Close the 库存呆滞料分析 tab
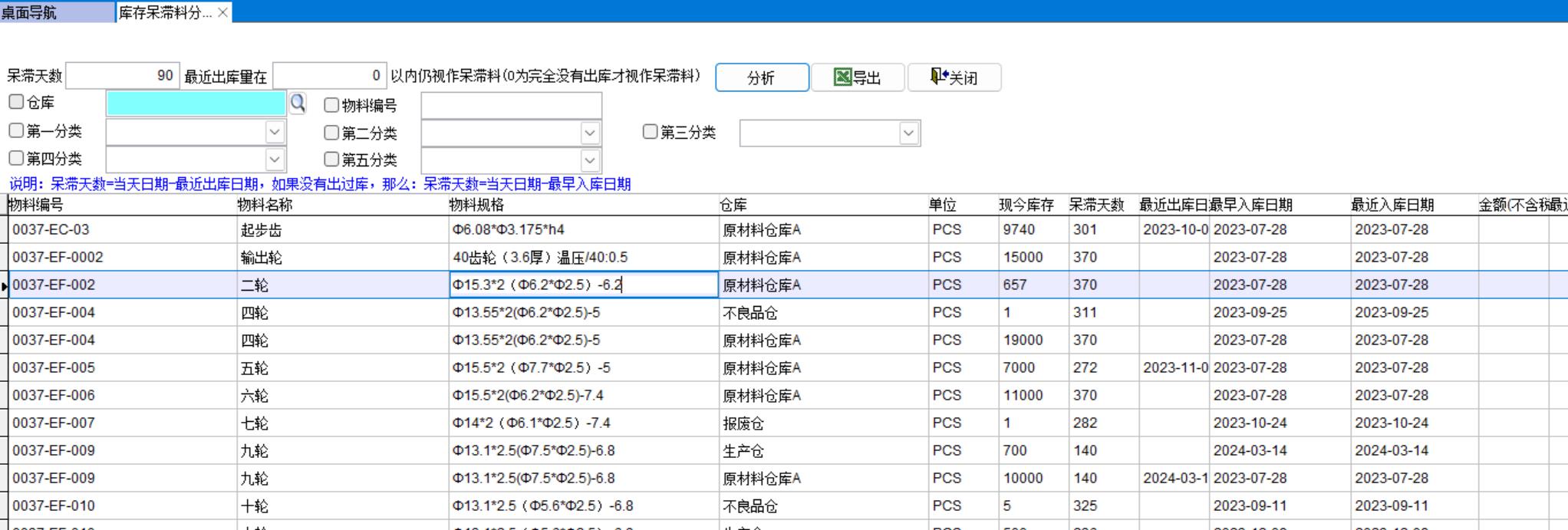This screenshot has width=1568, height=530. tap(222, 12)
